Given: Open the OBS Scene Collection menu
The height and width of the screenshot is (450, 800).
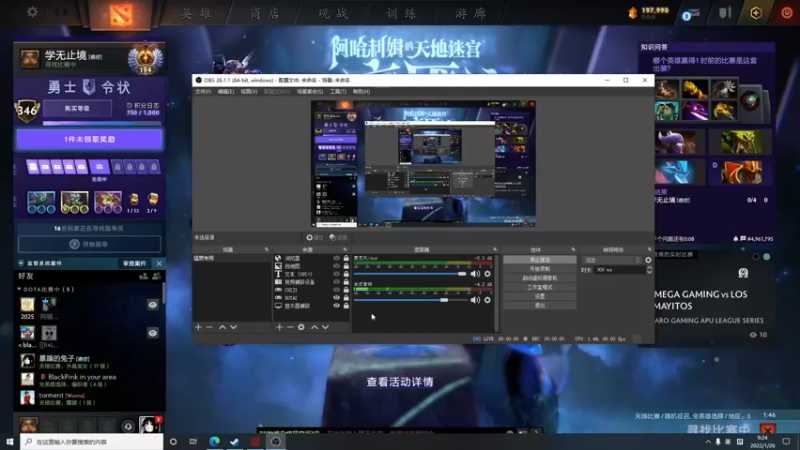Looking at the screenshot, I should pos(310,92).
